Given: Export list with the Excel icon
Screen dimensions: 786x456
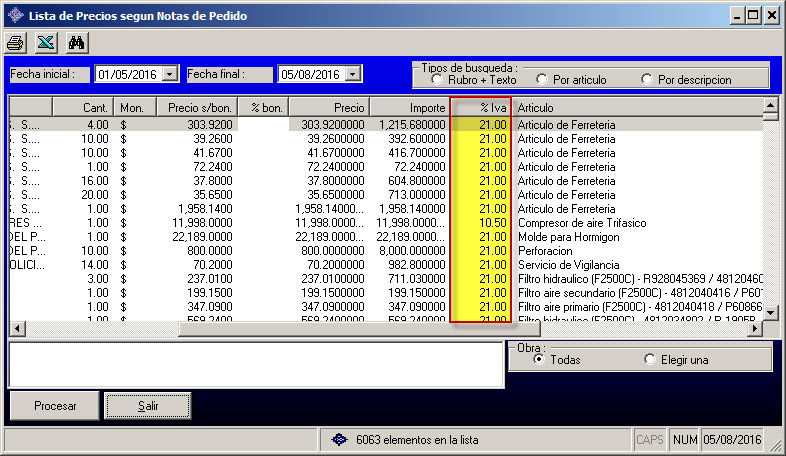Looking at the screenshot, I should [x=46, y=42].
